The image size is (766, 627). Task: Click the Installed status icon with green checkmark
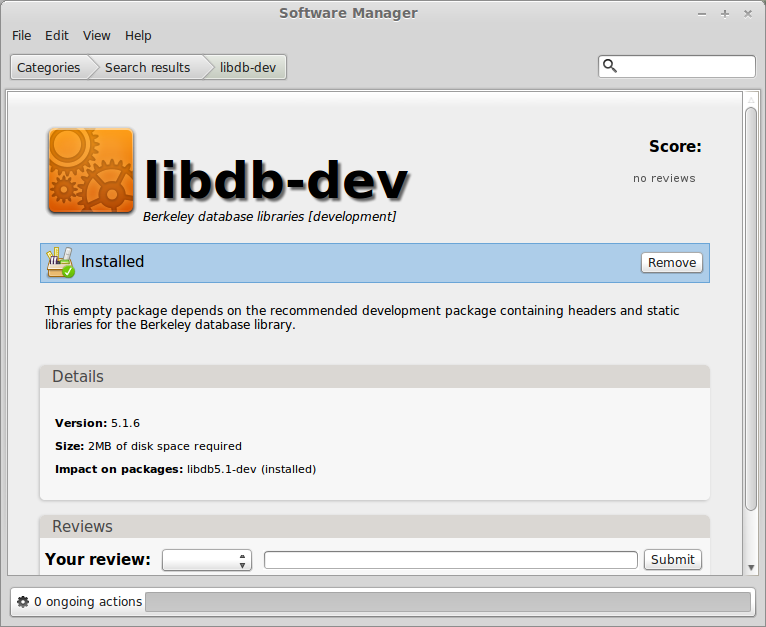tap(60, 262)
